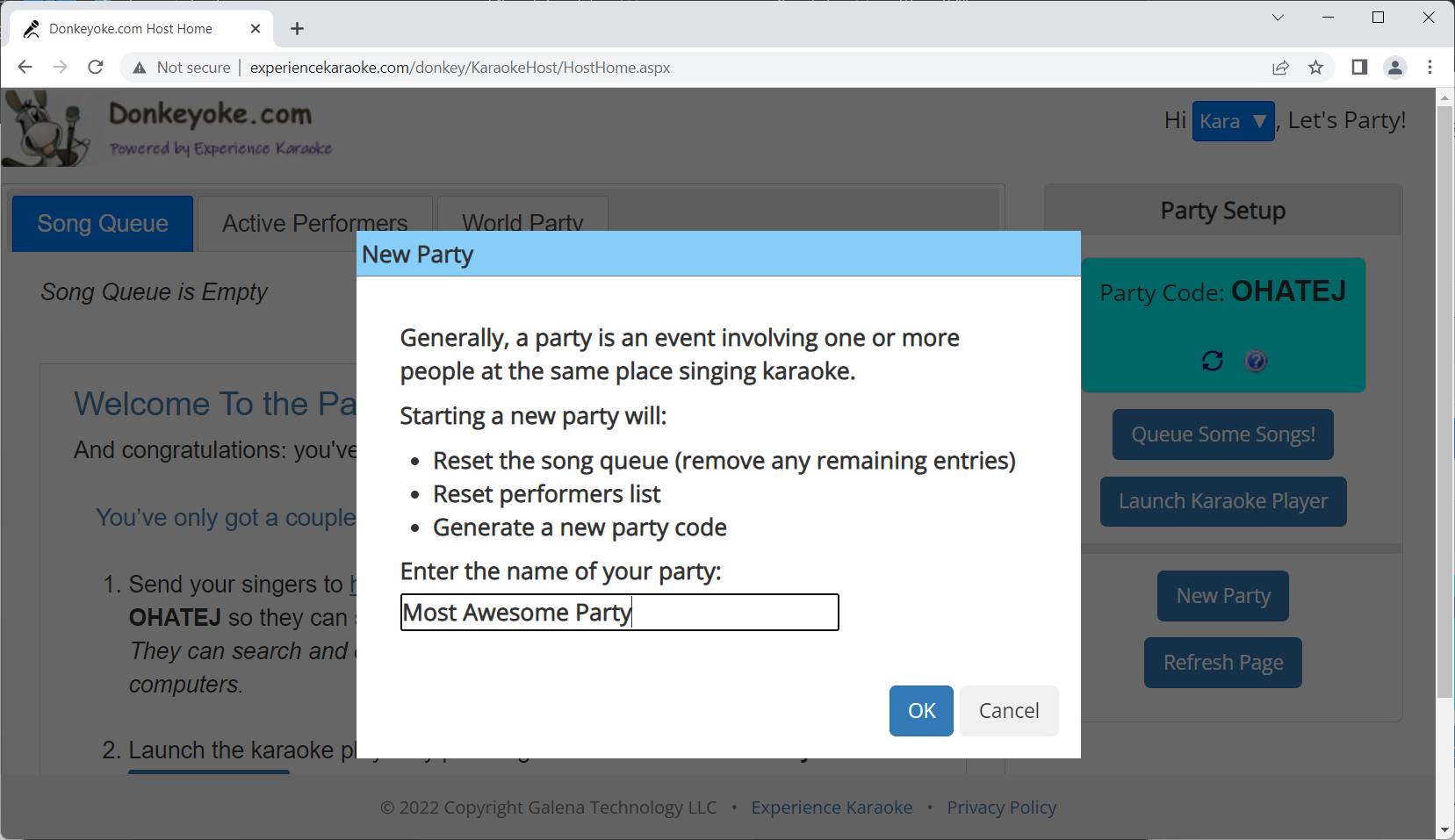Click the Queue Some Songs! button
The image size is (1455, 840).
(1222, 434)
